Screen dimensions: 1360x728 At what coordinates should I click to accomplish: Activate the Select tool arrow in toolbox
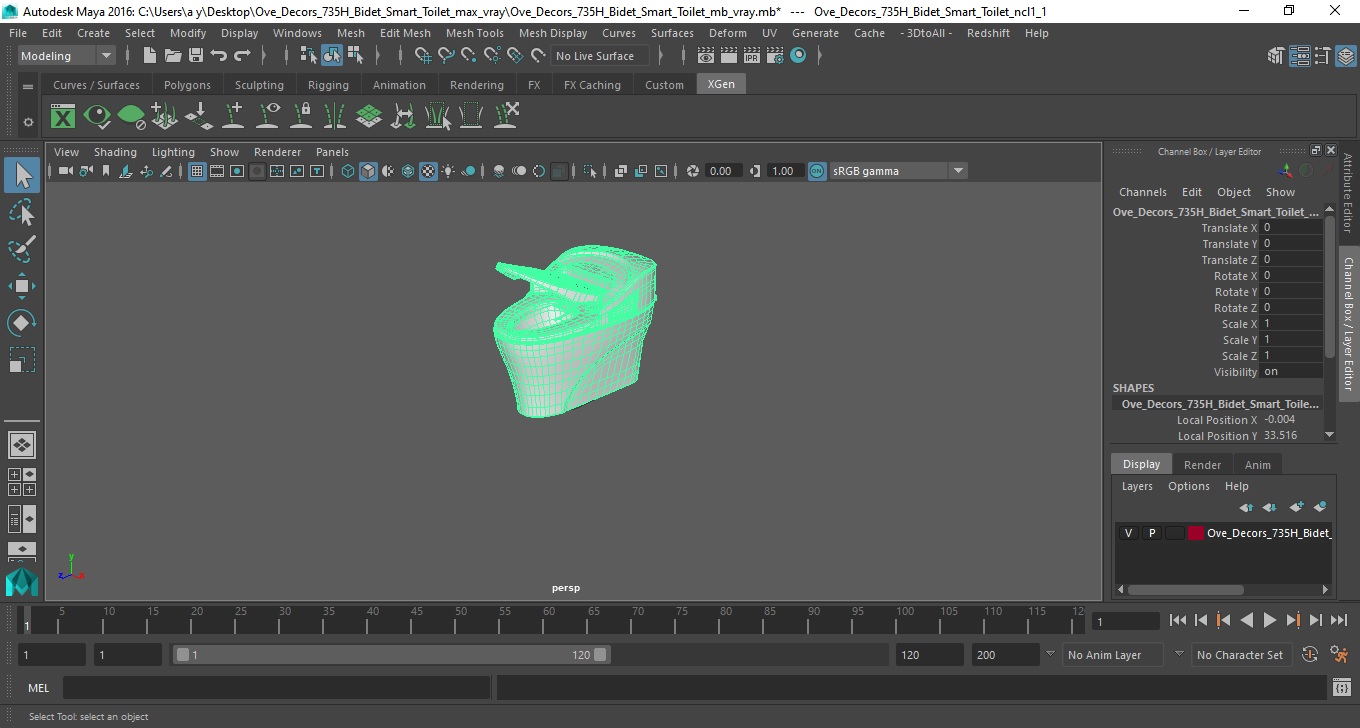click(x=22, y=176)
